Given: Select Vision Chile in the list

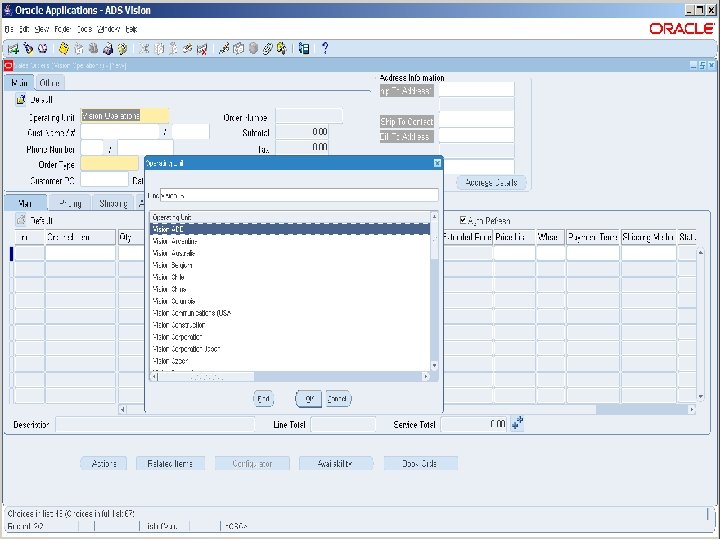Looking at the screenshot, I should 290,277.
